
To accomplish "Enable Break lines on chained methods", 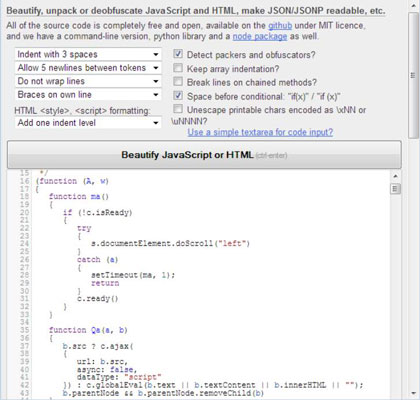I will click(x=178, y=81).
